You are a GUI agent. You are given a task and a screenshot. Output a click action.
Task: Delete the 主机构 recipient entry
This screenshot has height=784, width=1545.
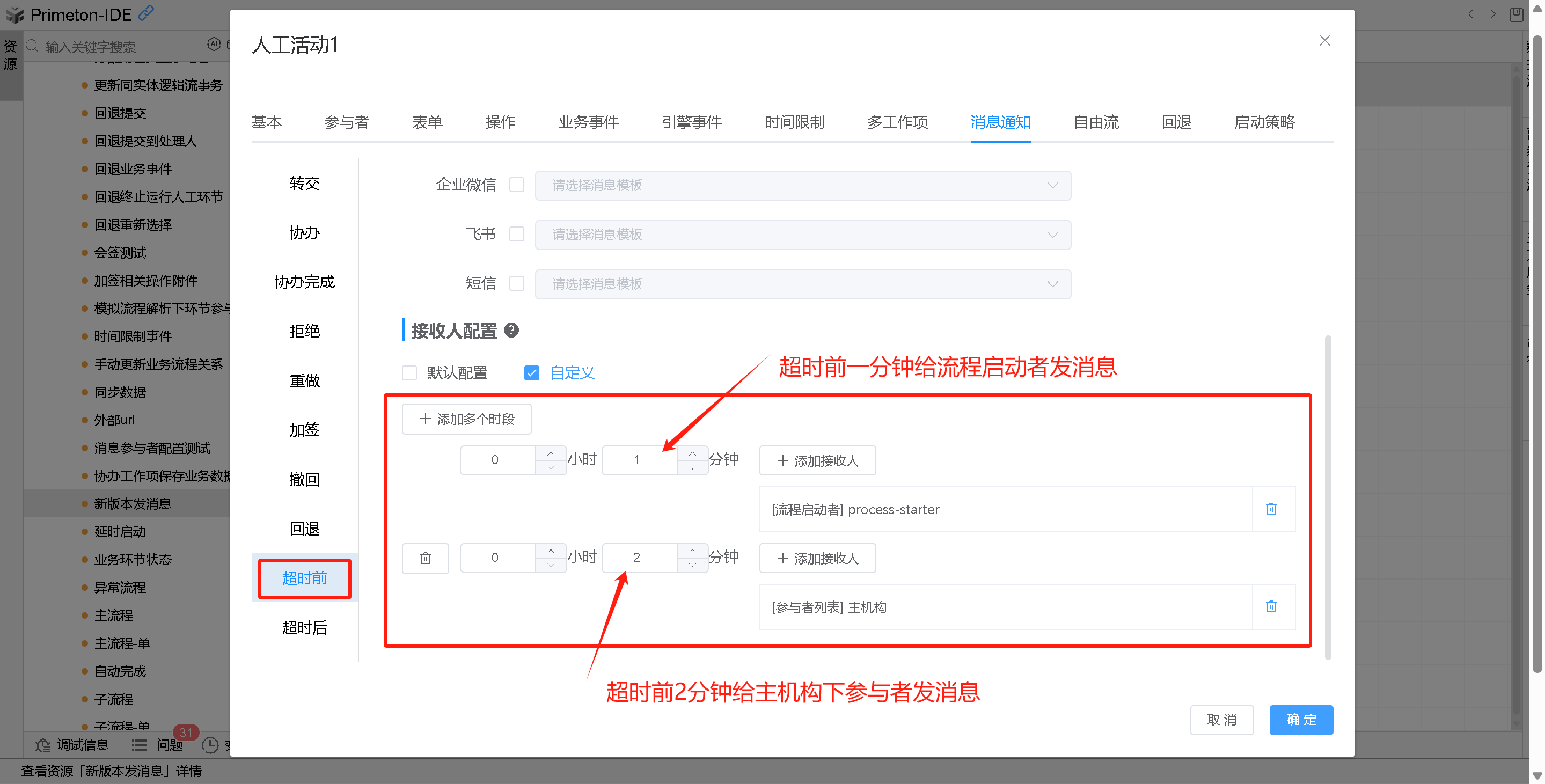pyautogui.click(x=1270, y=607)
